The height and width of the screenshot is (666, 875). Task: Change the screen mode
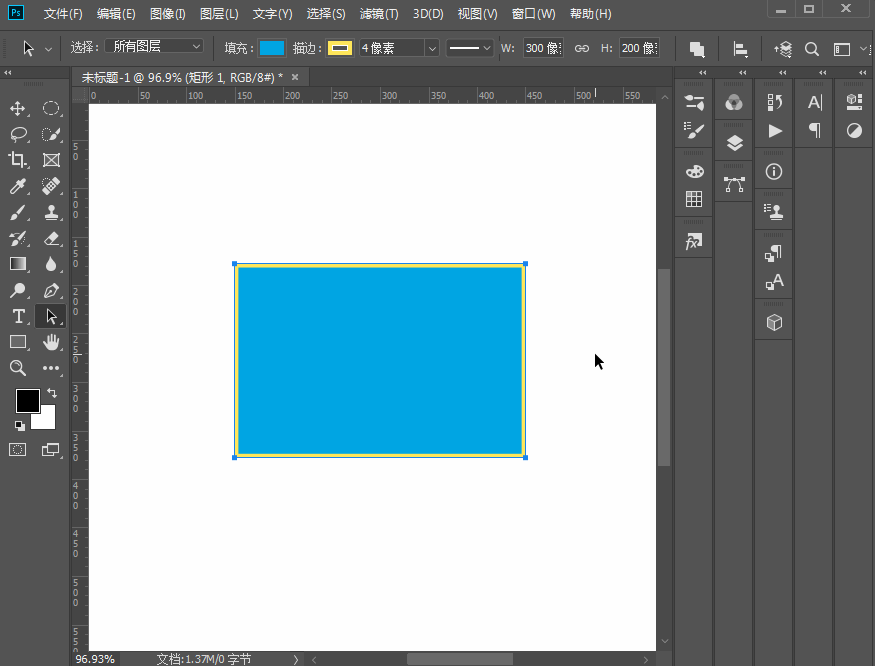click(51, 449)
